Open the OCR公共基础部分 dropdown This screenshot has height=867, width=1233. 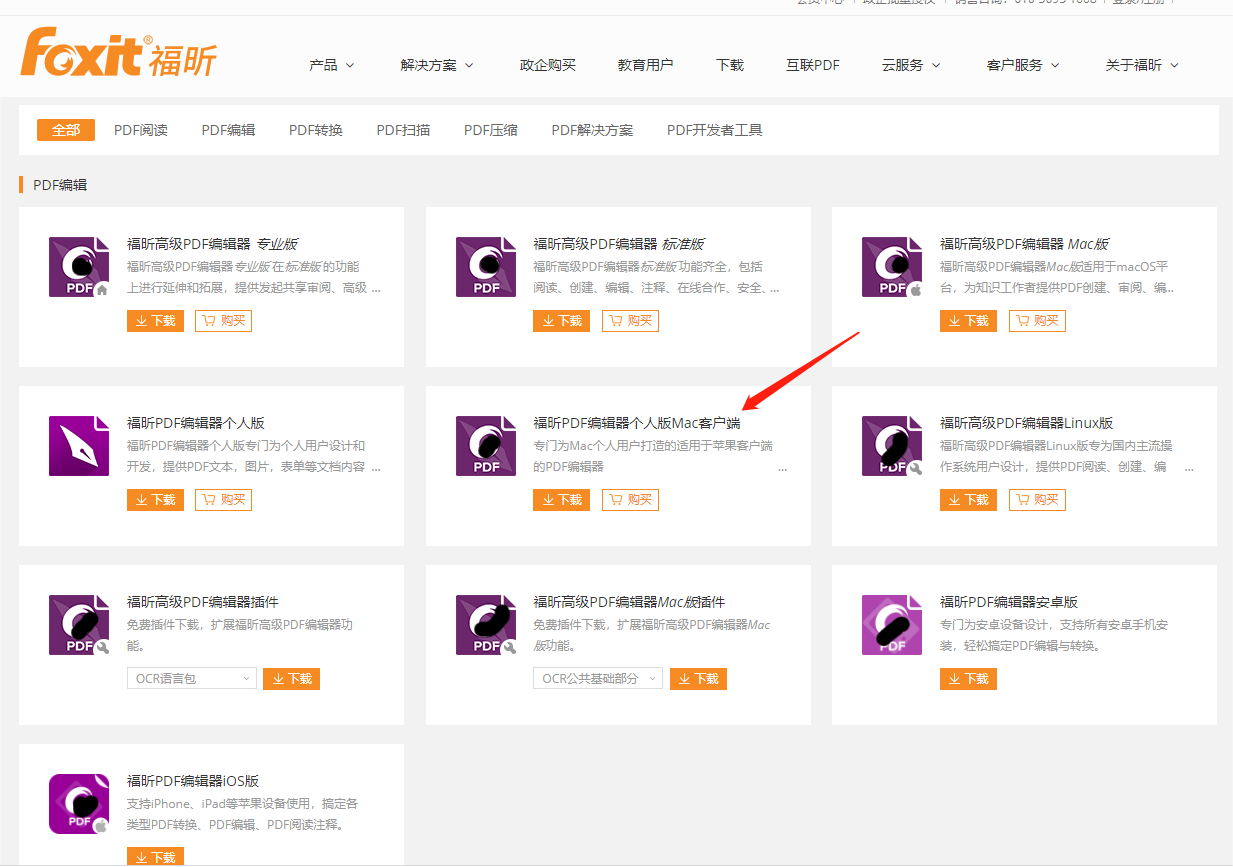coord(598,679)
